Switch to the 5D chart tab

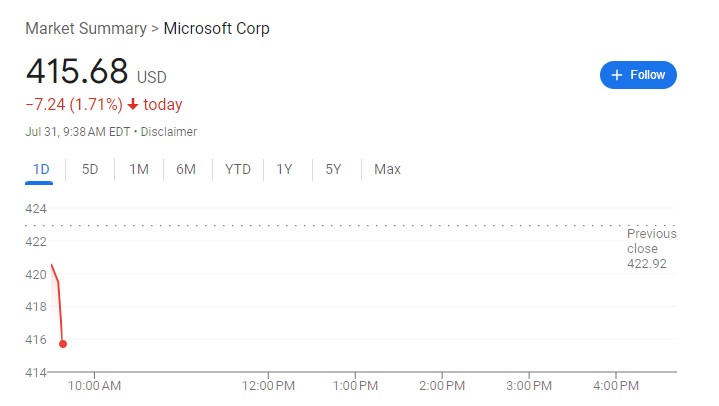click(90, 169)
